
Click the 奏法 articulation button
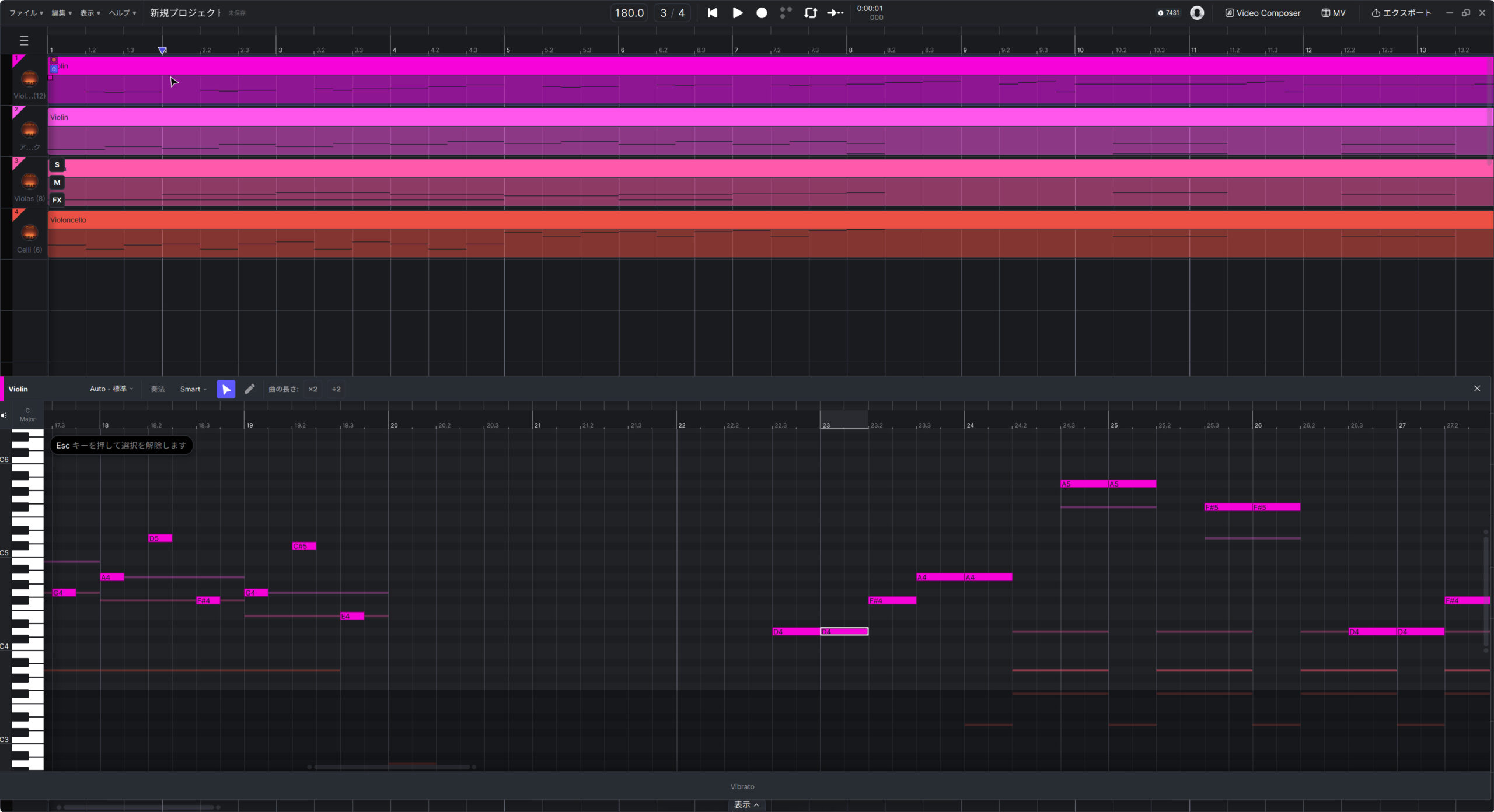(x=158, y=389)
